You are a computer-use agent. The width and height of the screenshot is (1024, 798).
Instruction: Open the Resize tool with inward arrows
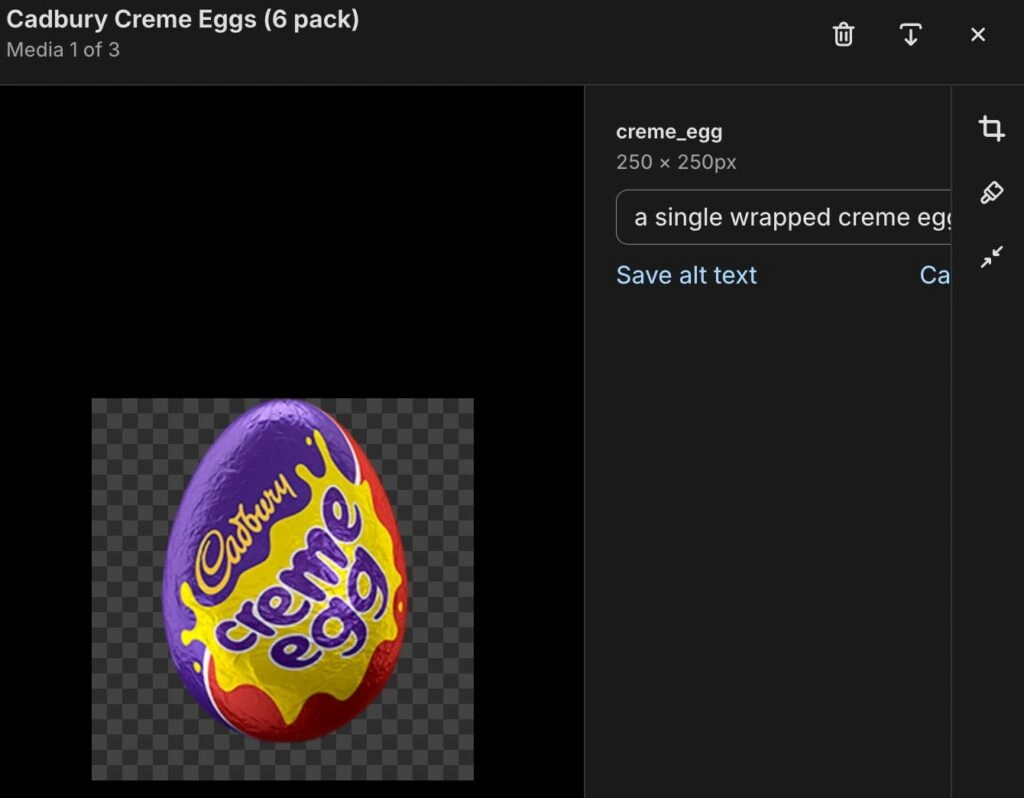tap(991, 258)
